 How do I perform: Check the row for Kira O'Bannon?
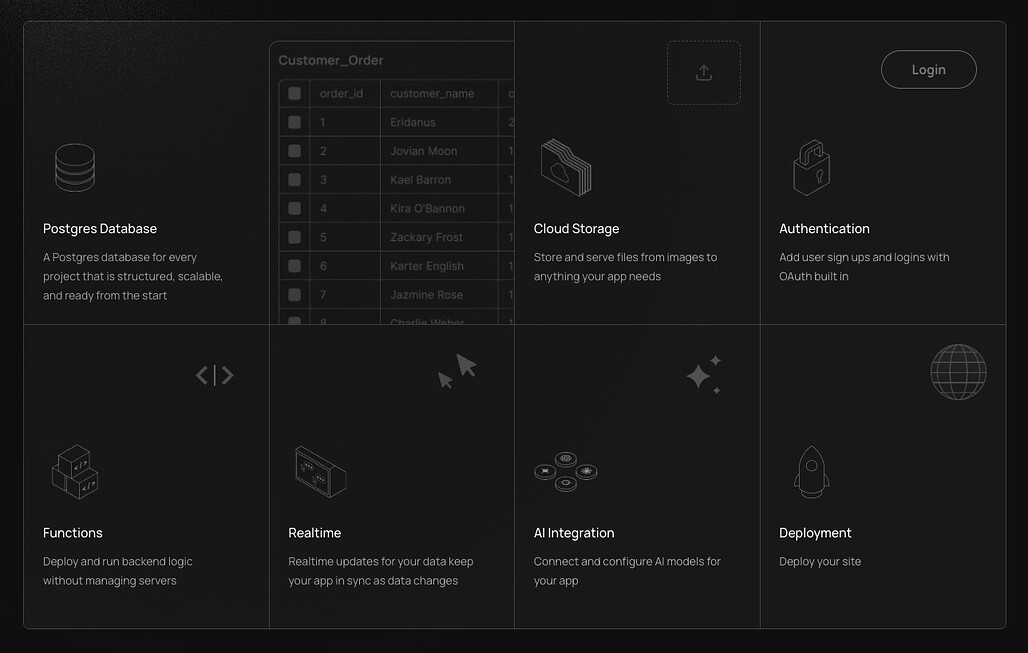pyautogui.click(x=294, y=208)
